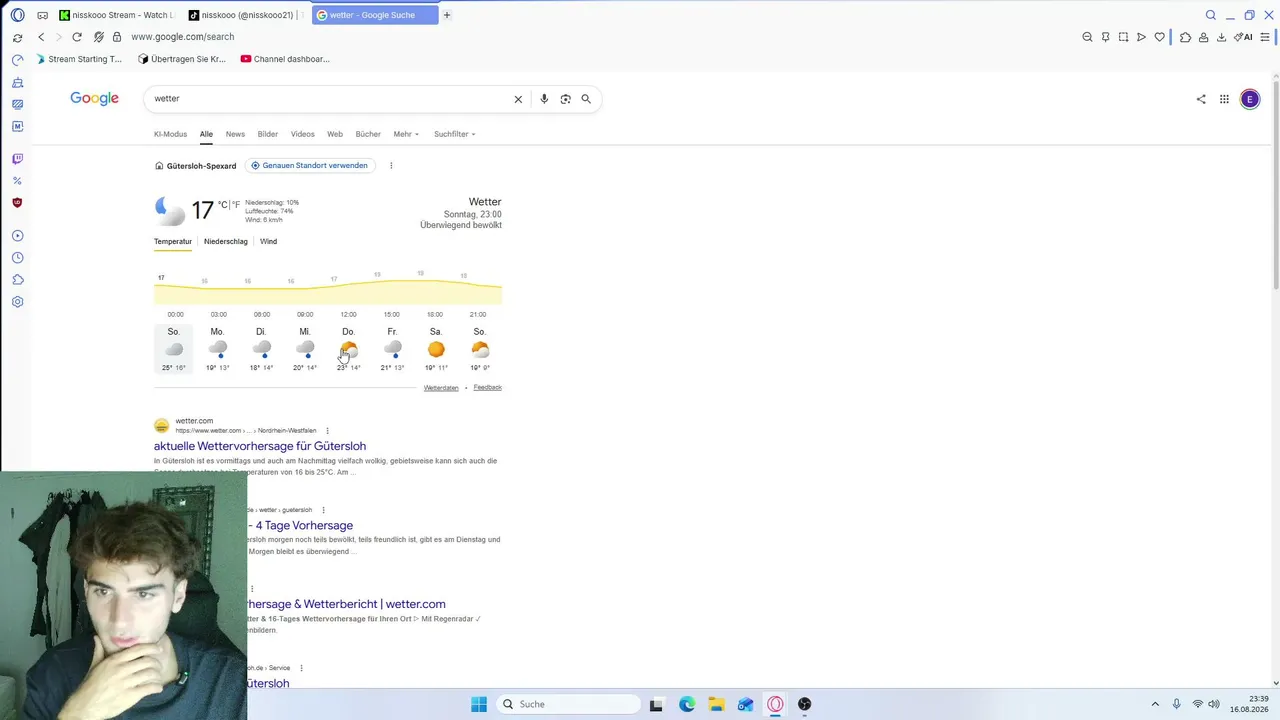Select Monday (Mo.) forecast
The image size is (1280, 720).
(218, 350)
